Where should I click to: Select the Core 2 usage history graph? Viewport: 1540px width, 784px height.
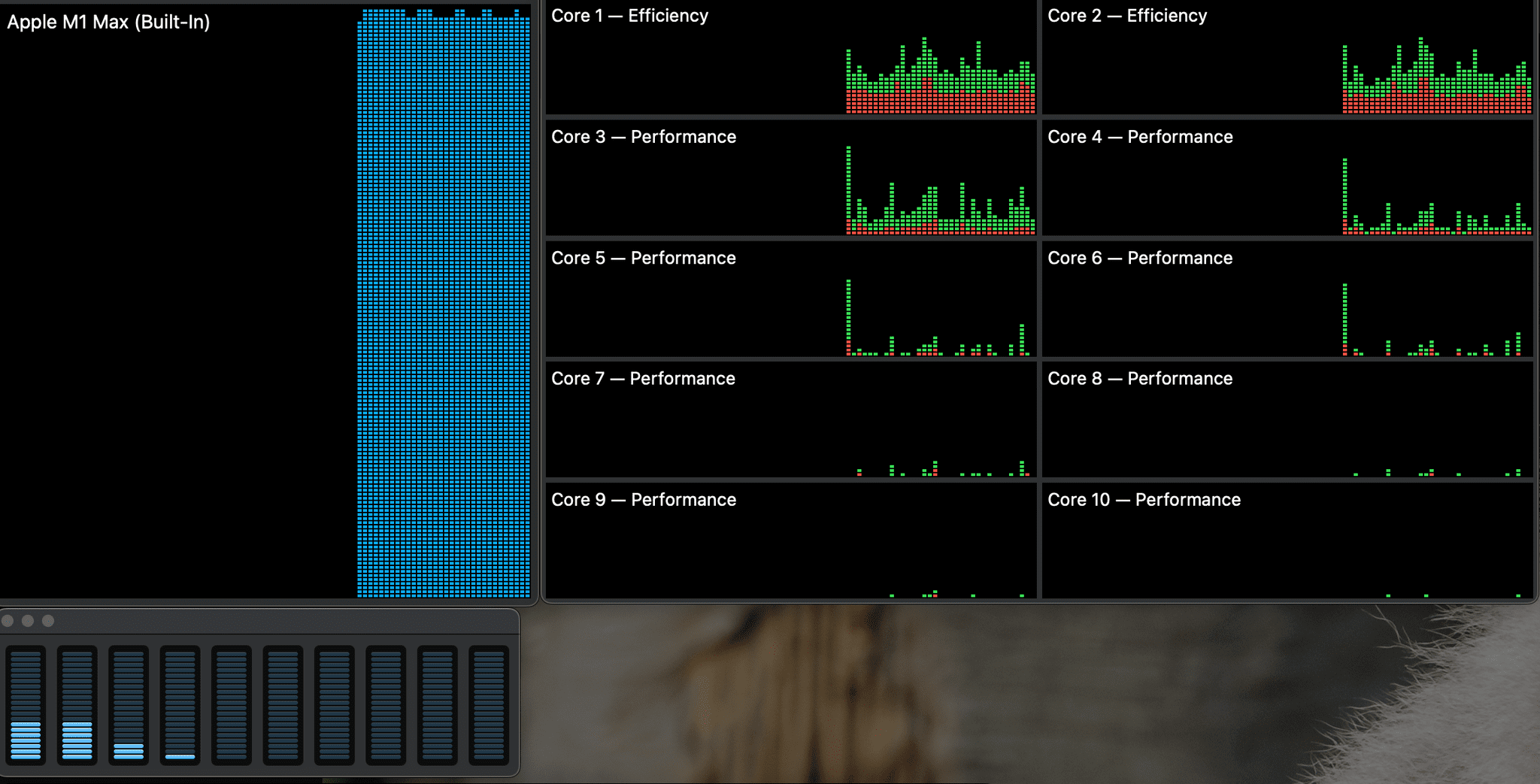(1437, 75)
